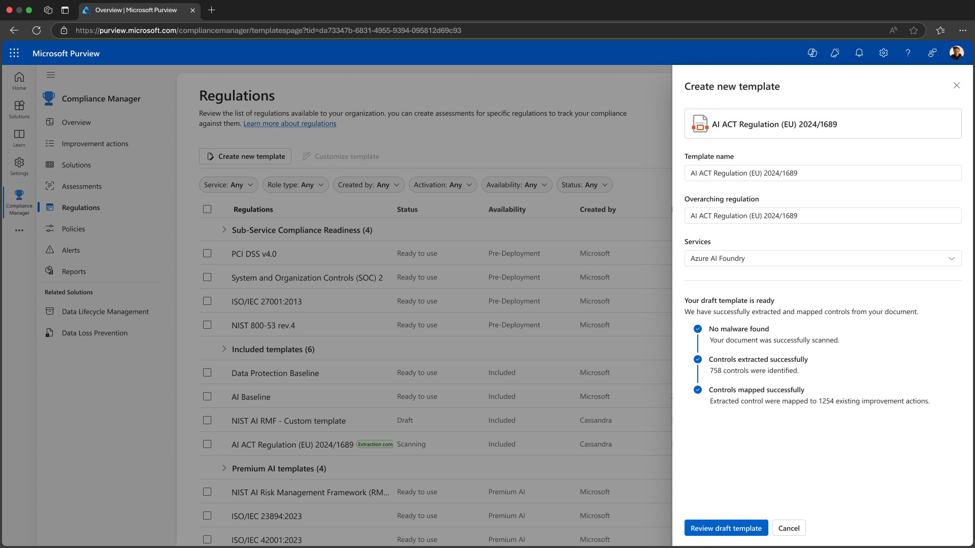Select the PCI DSS v4.0 checkbox
975x548 pixels.
pos(207,253)
